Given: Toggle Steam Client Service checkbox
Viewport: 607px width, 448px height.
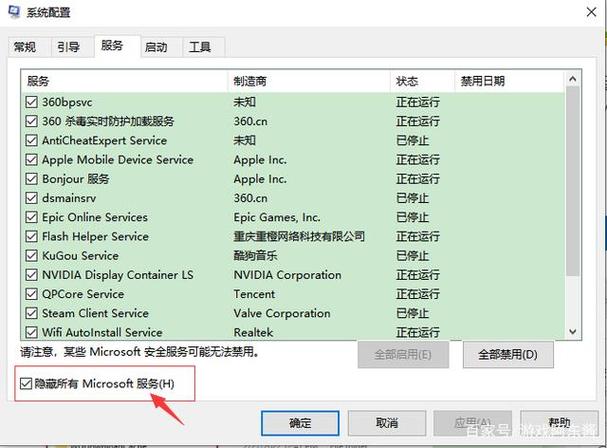Looking at the screenshot, I should point(31,313).
